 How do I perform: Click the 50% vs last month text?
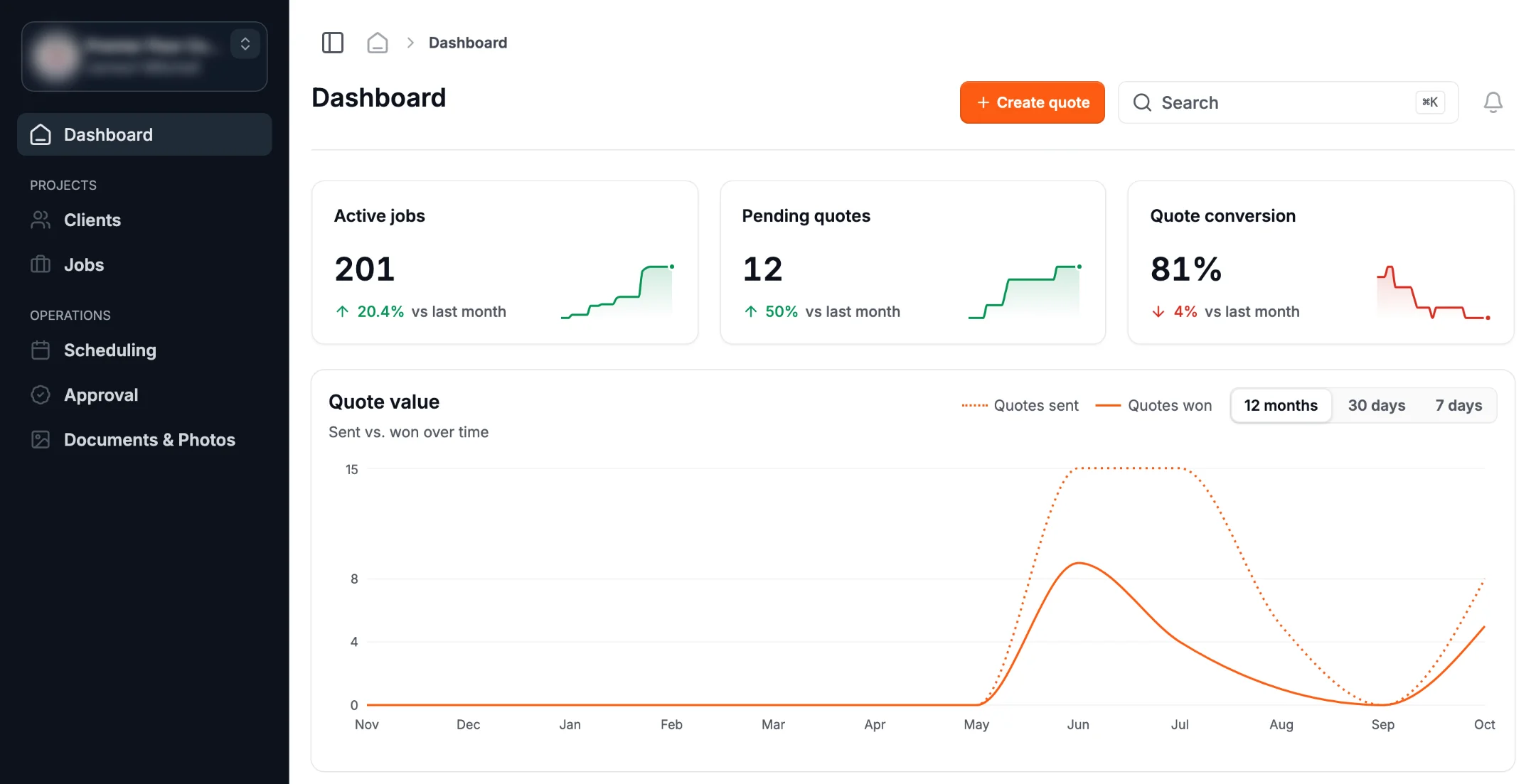tap(822, 311)
